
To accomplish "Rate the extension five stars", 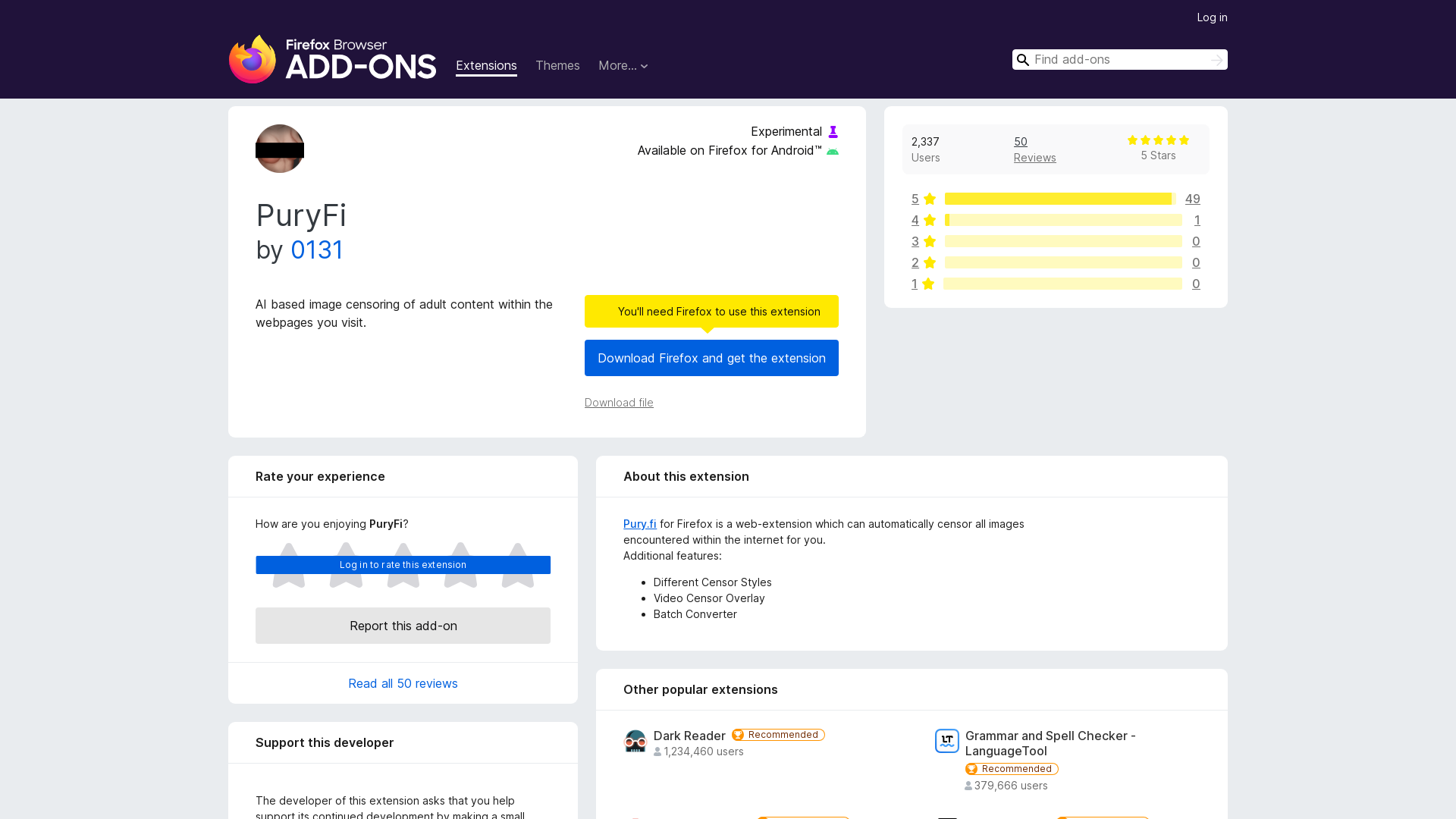I will pos(518,565).
